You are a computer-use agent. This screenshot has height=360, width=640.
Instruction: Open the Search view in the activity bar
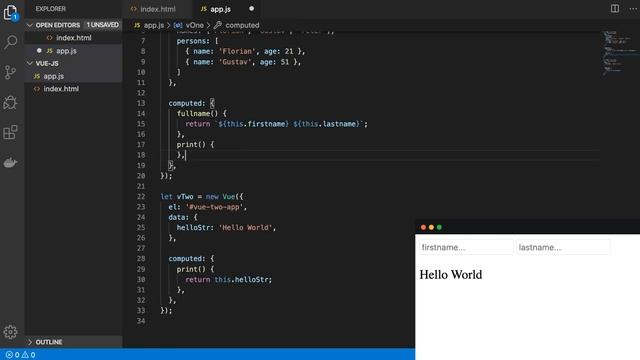(x=10, y=42)
